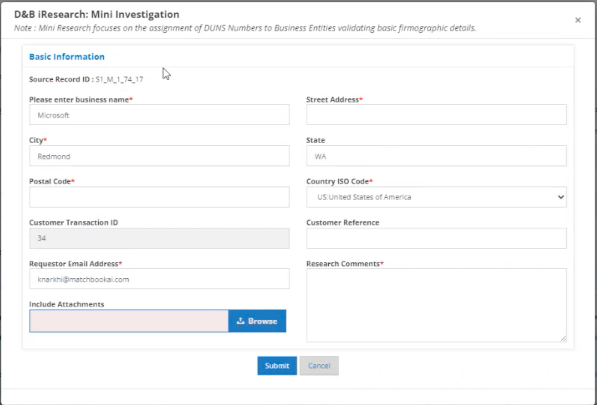Click the City field containing Redmond
This screenshot has width=597, height=405.
159,156
